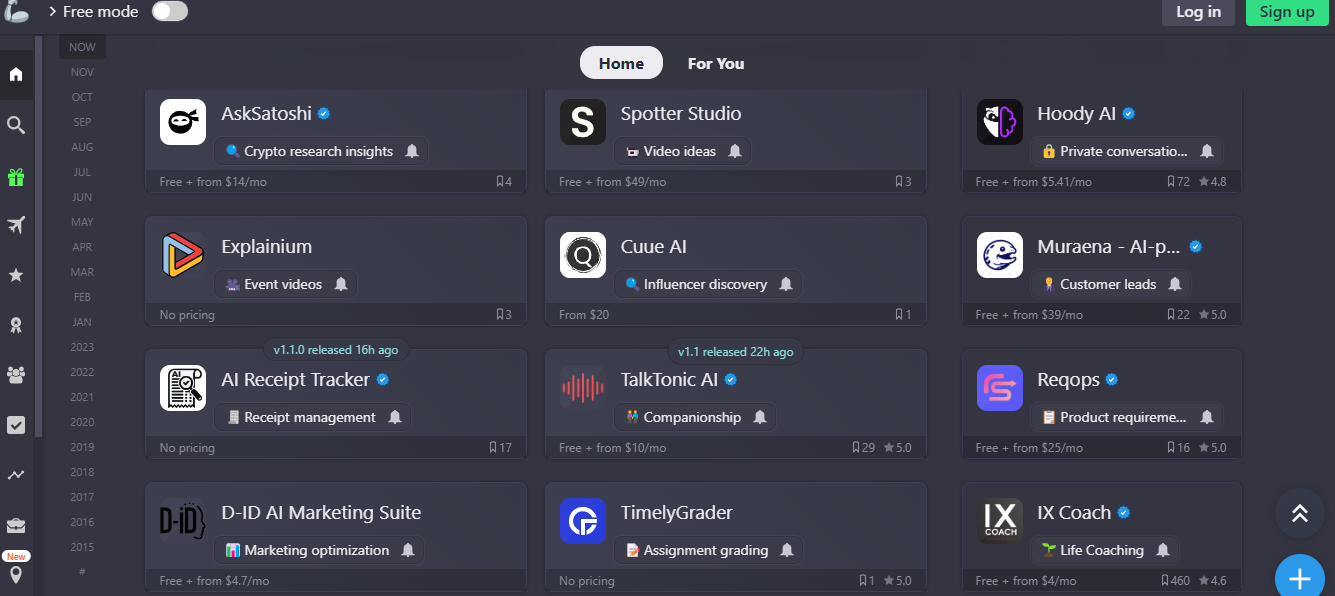
Task: Toggle bell on Influencer discovery tag
Action: point(786,284)
